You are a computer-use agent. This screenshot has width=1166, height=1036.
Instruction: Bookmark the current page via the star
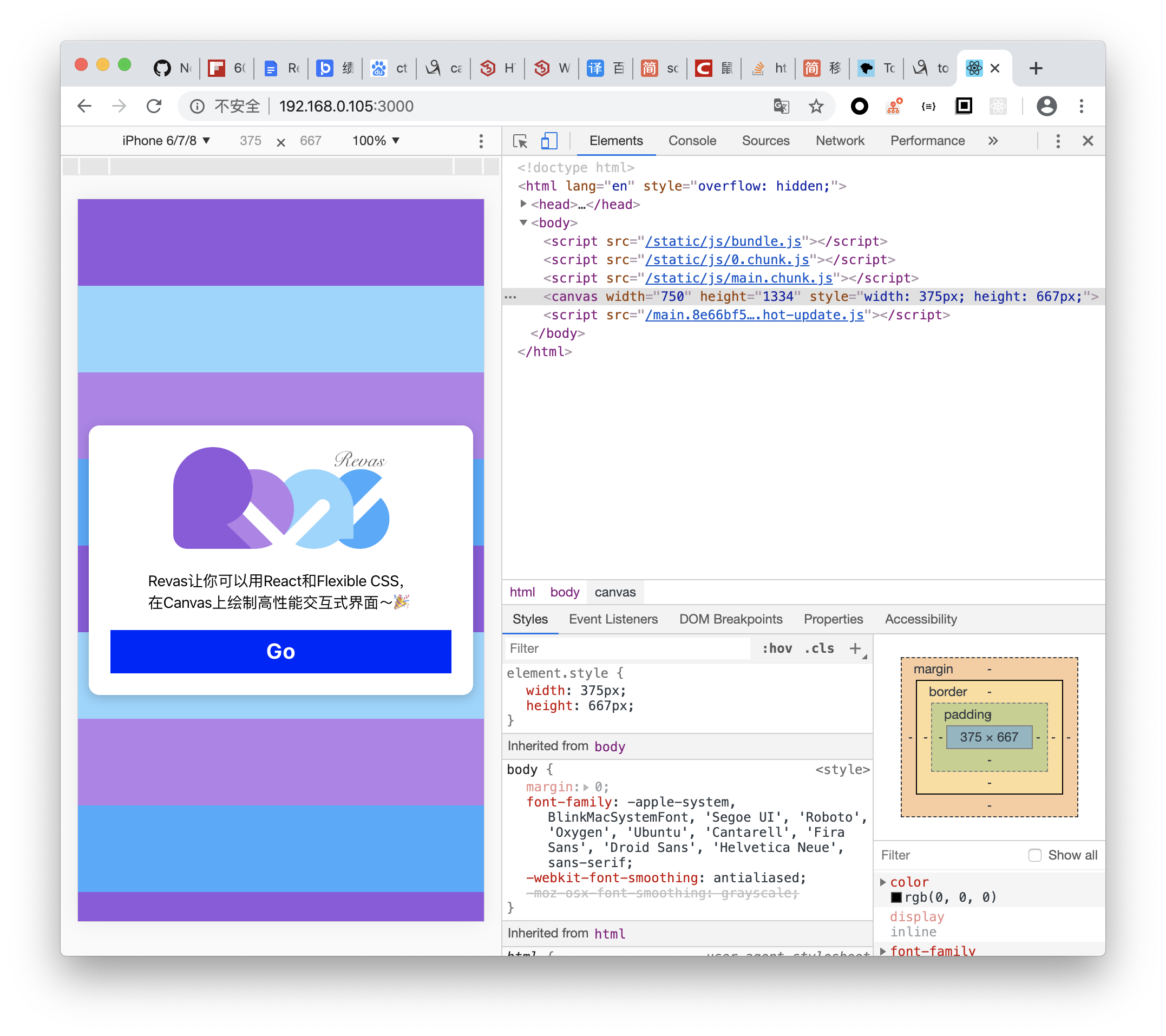tap(816, 106)
